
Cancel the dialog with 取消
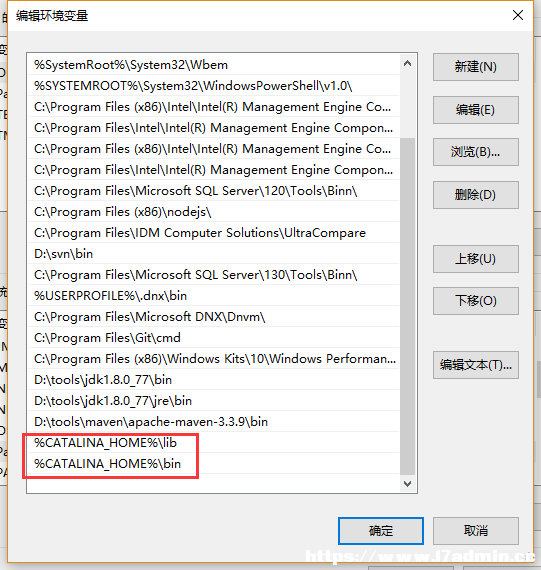[476, 531]
